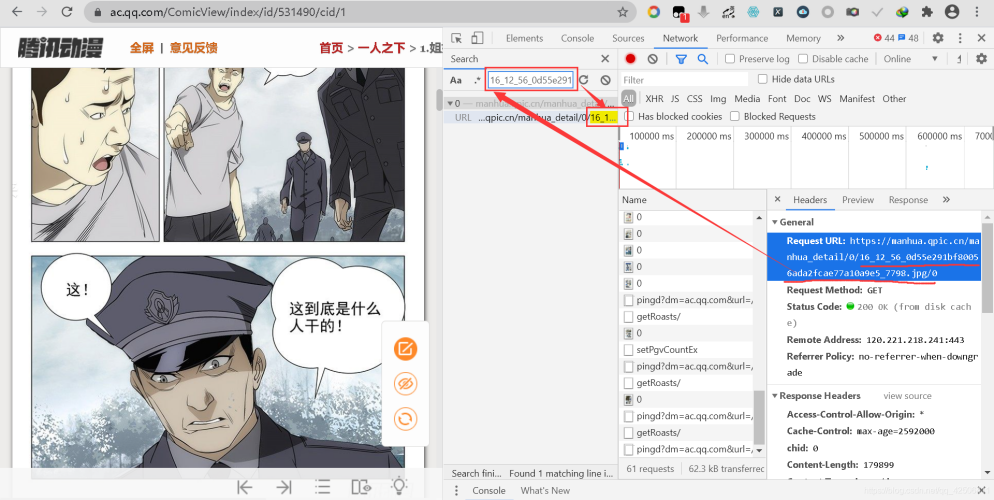
Task: Stop recording the network log
Action: (630, 59)
